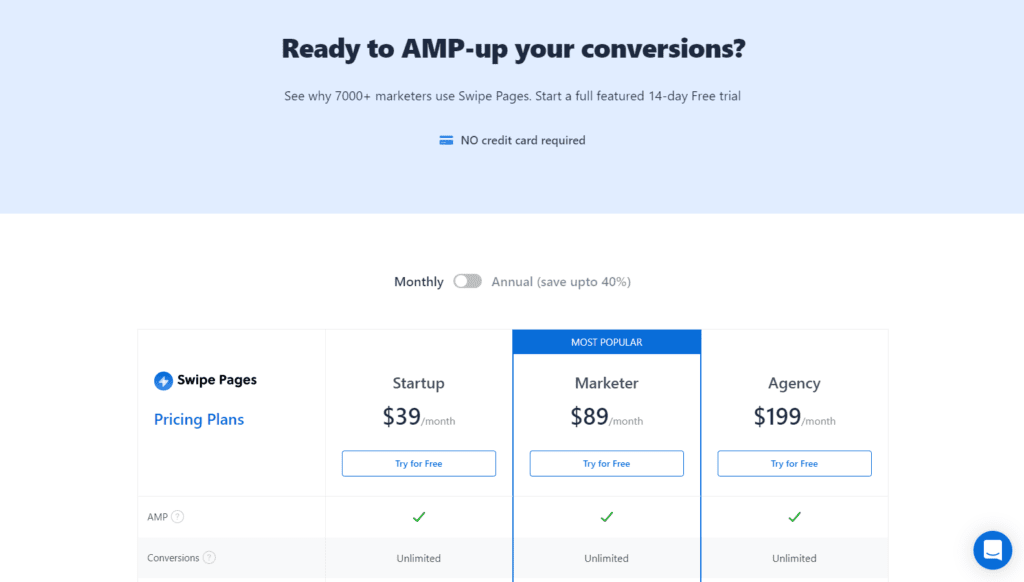Image resolution: width=1024 pixels, height=582 pixels.
Task: Select the Annual (save upto 40%) label
Action: click(561, 282)
